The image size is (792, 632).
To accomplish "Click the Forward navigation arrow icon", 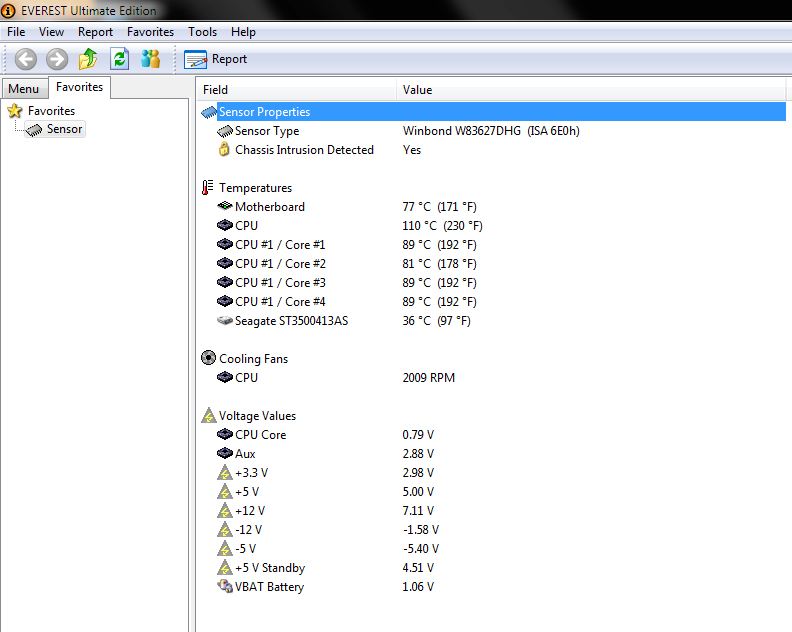I will (57, 59).
